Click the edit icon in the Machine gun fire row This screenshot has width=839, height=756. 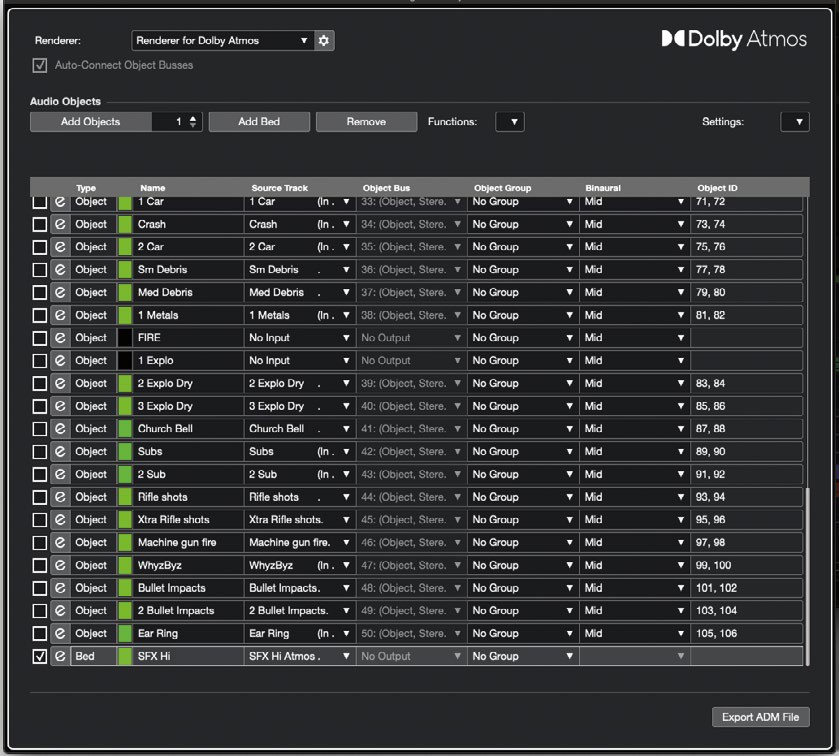[x=60, y=543]
